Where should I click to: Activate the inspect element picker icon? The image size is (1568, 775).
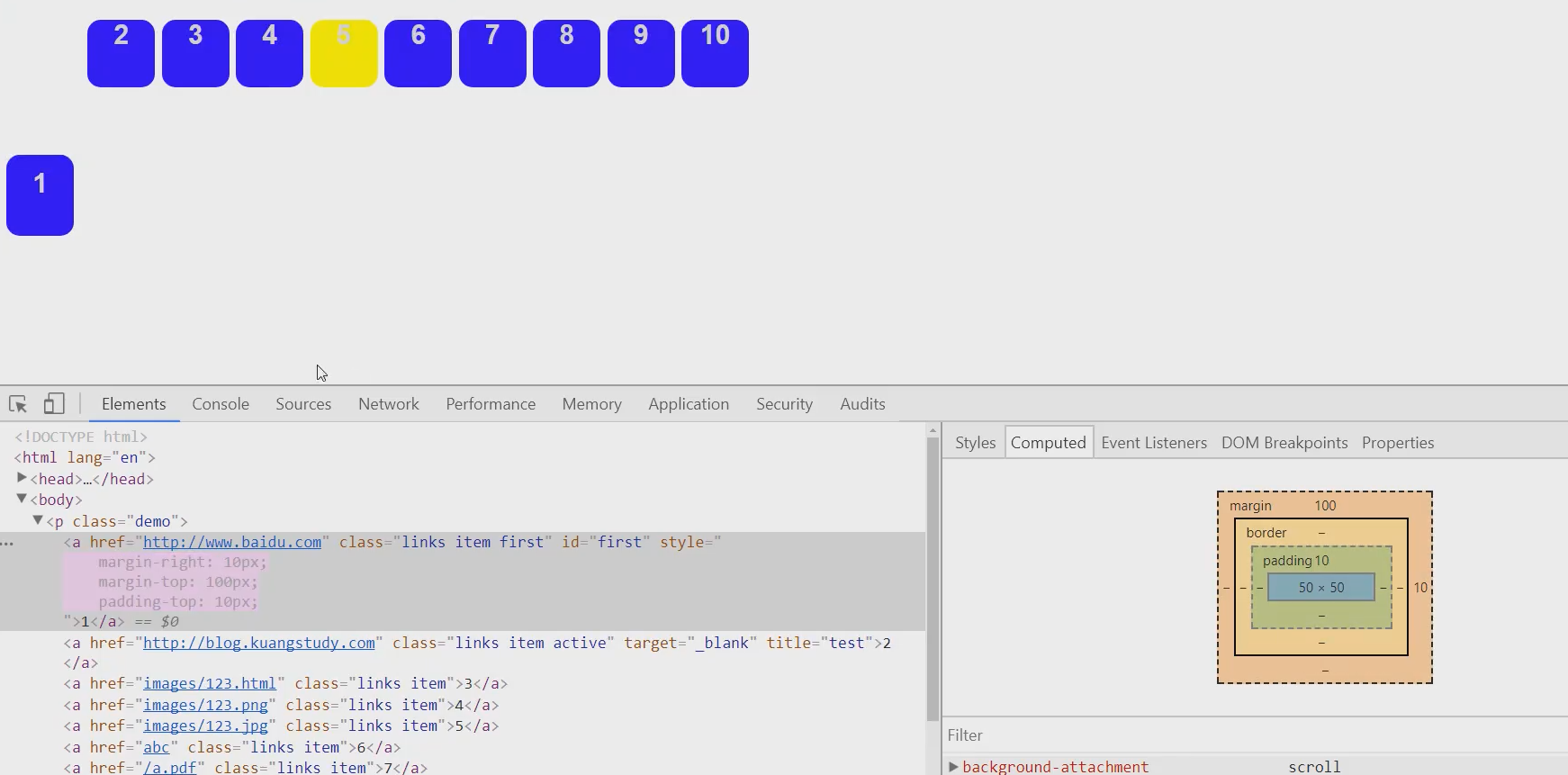(18, 404)
